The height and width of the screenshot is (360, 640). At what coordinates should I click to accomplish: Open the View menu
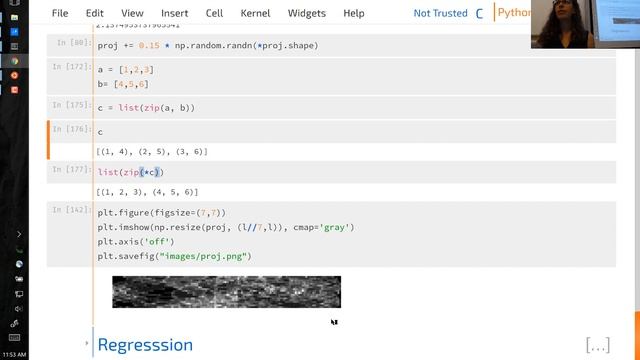[132, 13]
